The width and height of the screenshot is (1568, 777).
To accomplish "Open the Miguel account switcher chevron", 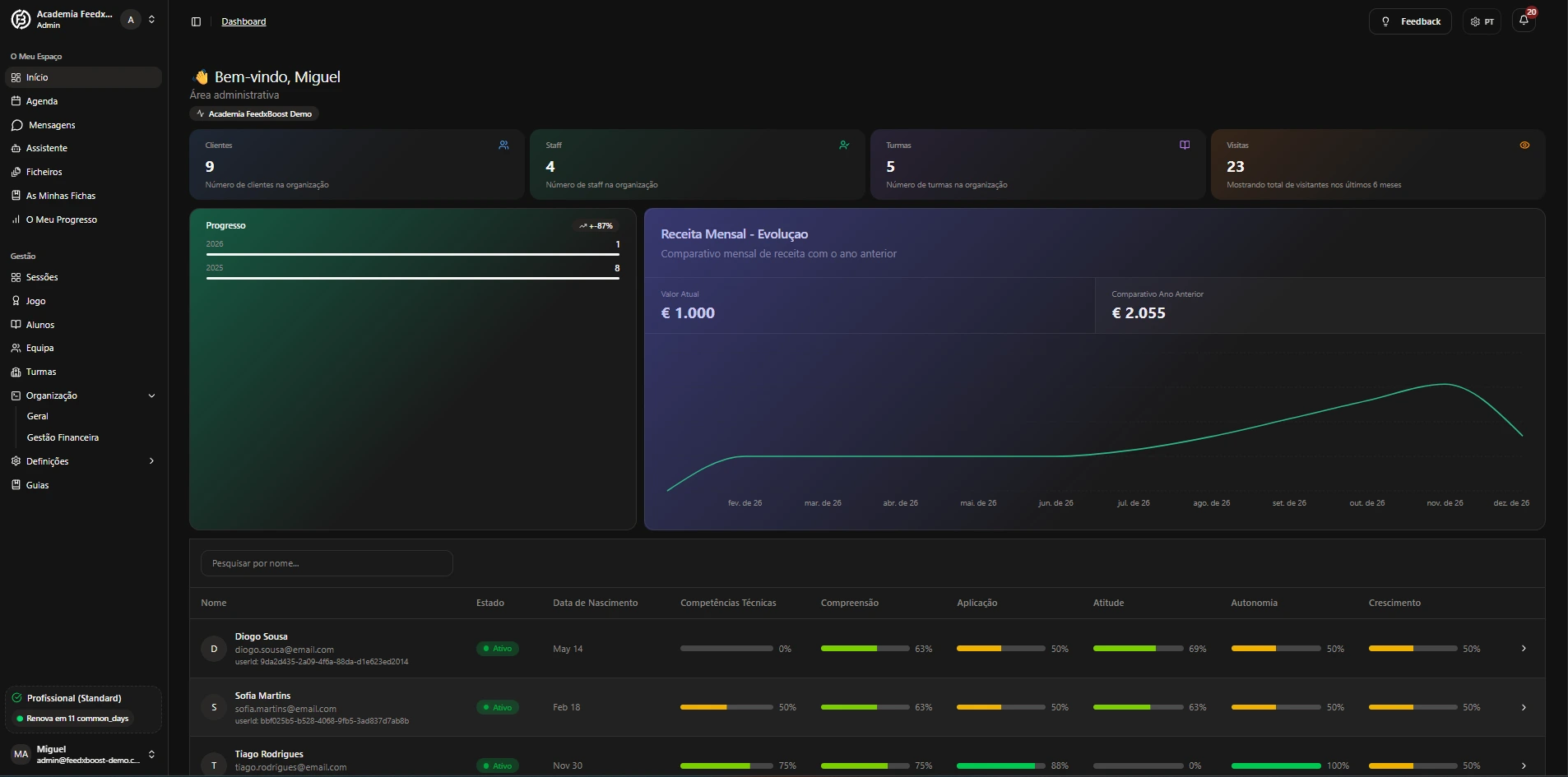I will 151,754.
